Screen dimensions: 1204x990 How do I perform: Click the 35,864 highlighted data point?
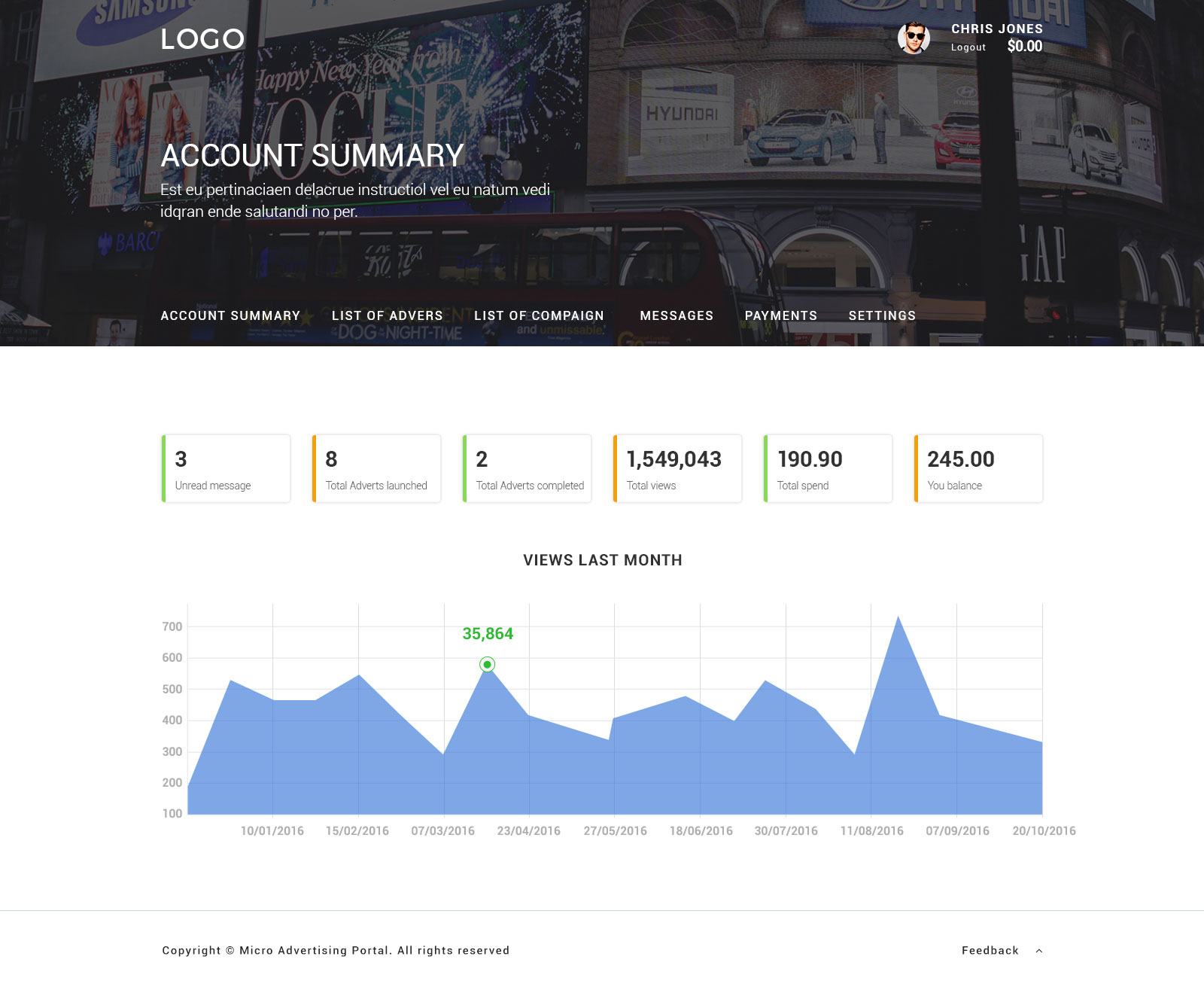click(x=487, y=663)
